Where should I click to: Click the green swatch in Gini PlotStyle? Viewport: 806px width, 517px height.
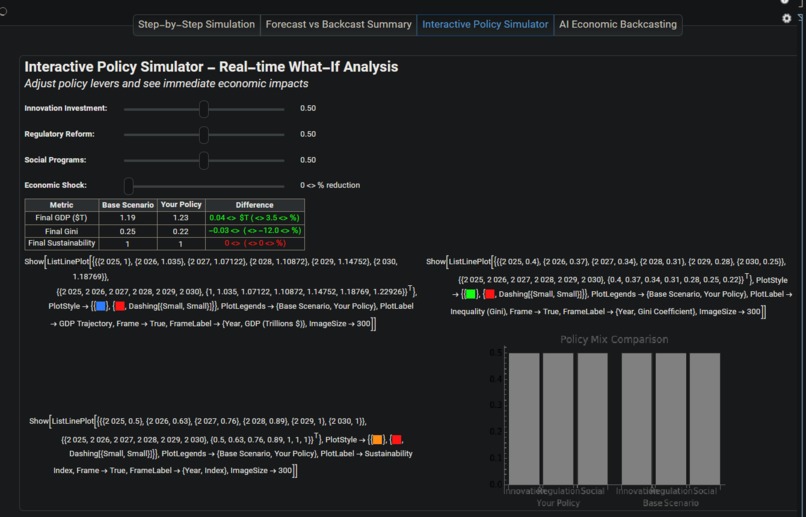[470, 294]
